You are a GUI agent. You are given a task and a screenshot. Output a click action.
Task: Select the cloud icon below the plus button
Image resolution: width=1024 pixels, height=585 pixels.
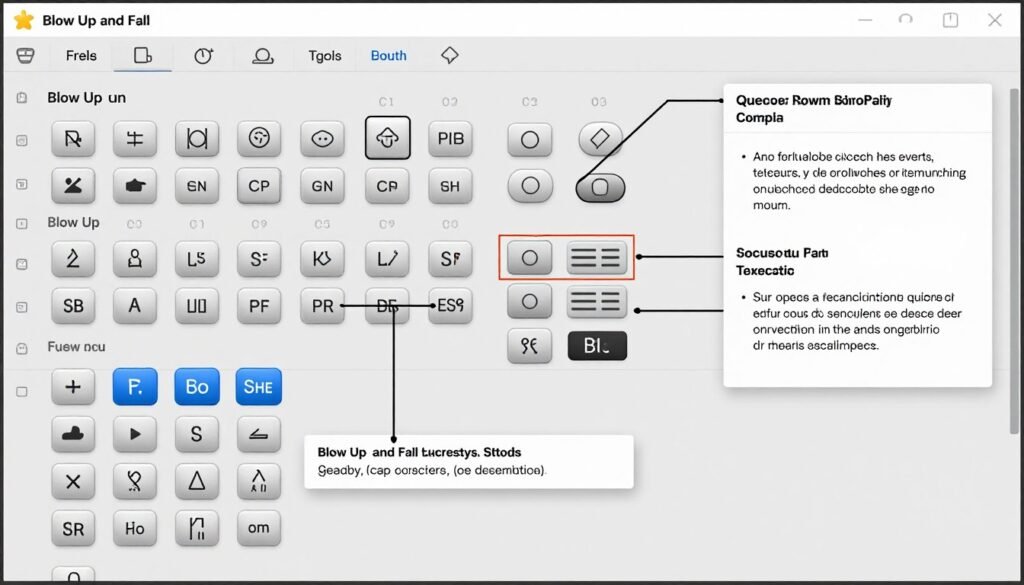(x=73, y=434)
